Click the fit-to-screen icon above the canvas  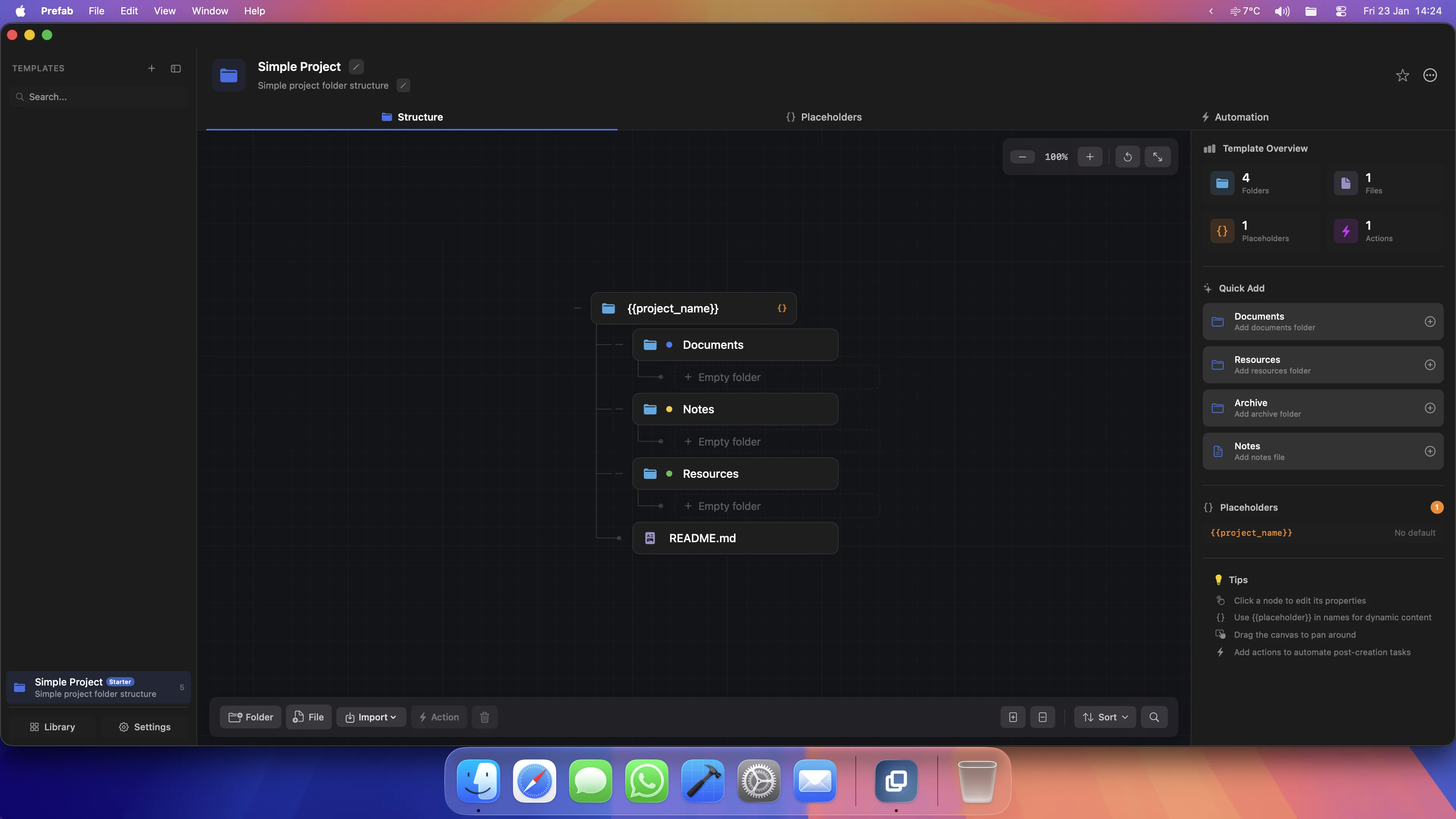point(1158,157)
